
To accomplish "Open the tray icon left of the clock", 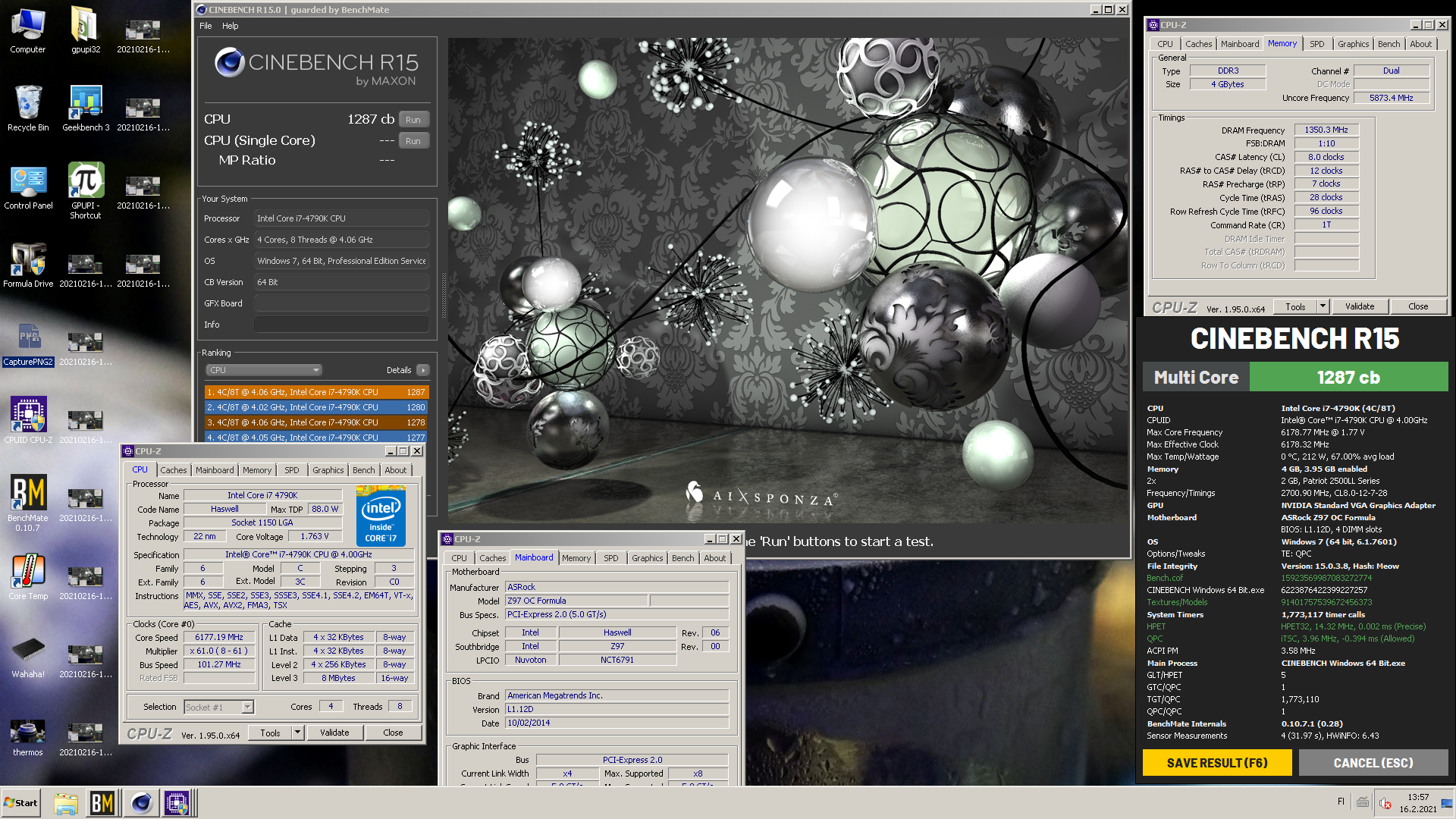I will (1386, 803).
